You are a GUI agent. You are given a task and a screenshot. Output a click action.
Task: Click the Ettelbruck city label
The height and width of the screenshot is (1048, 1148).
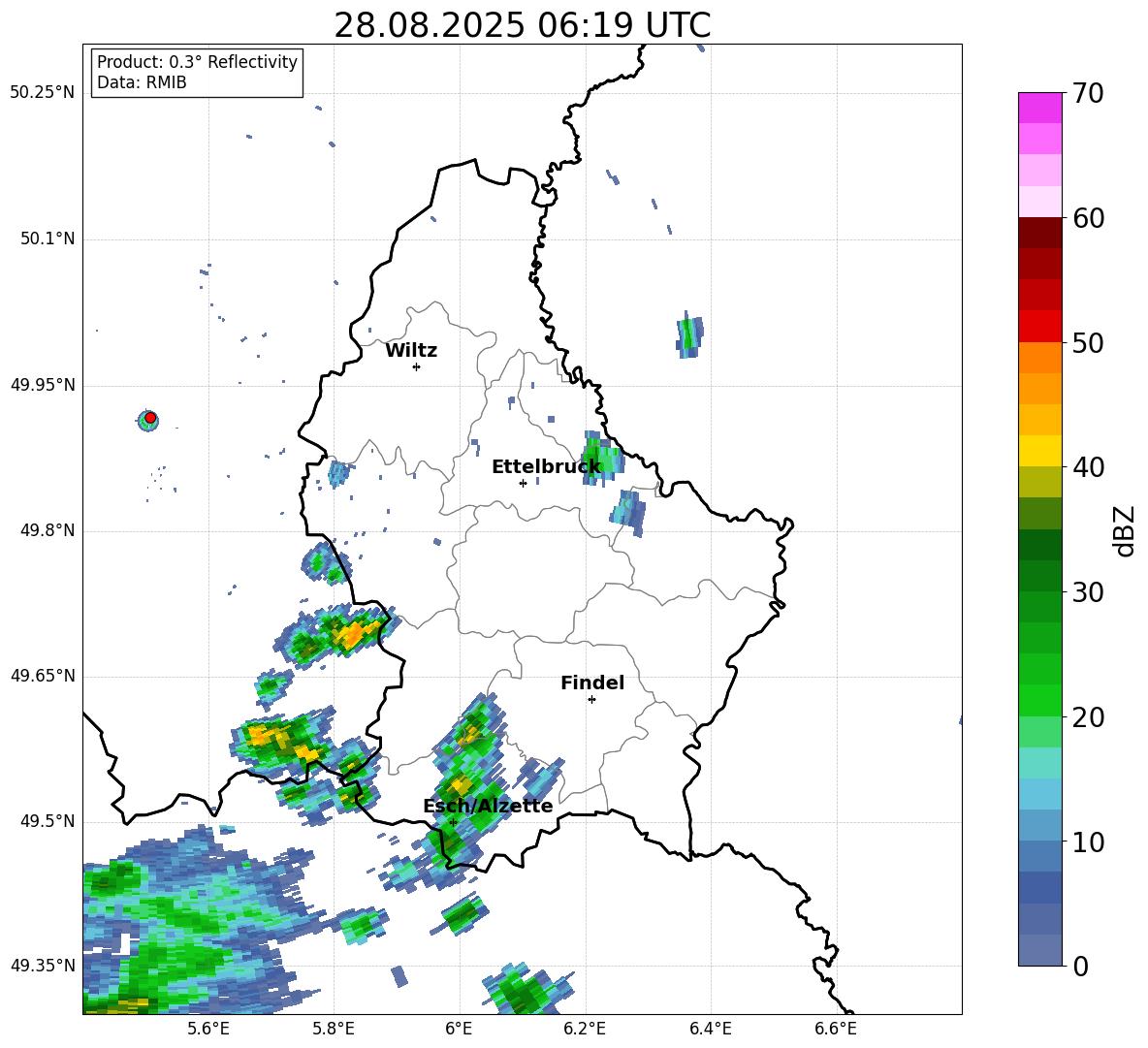546,467
